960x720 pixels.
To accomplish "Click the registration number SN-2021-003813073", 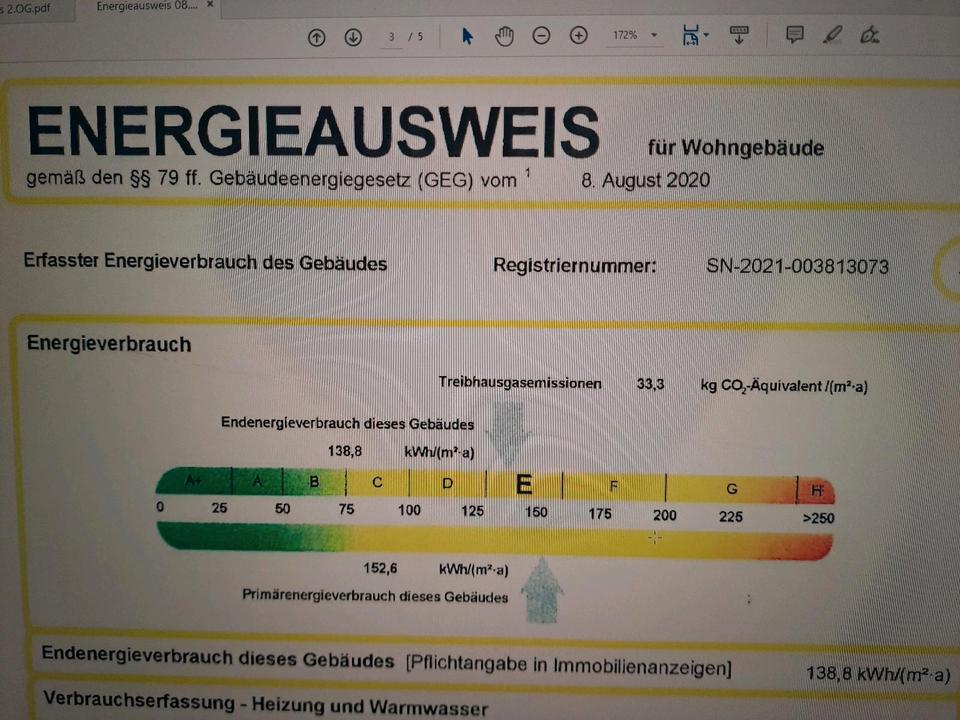I will point(797,266).
